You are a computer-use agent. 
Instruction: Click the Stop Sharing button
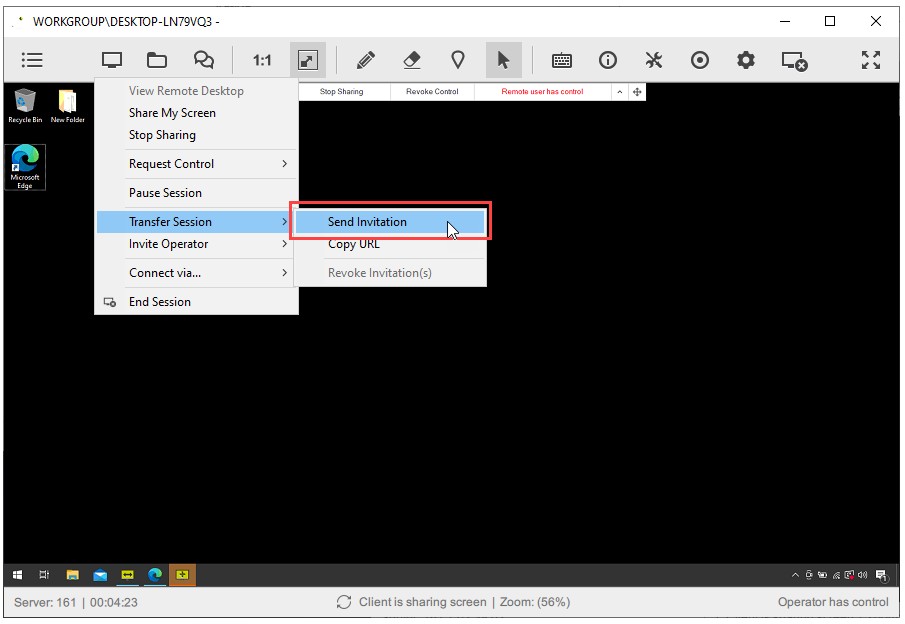(x=344, y=90)
